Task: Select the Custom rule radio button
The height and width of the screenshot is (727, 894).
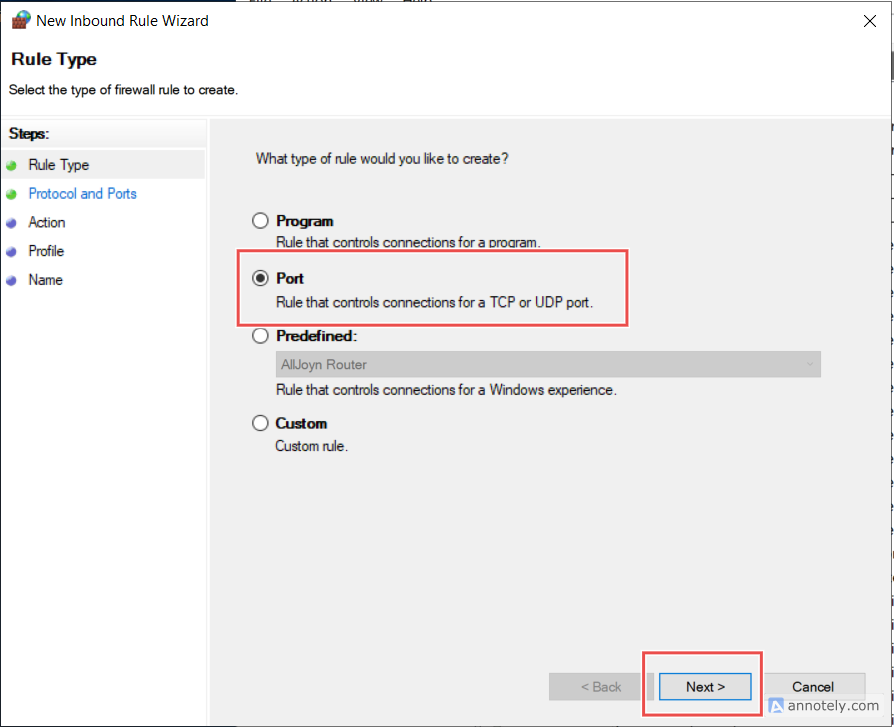Action: coord(261,423)
